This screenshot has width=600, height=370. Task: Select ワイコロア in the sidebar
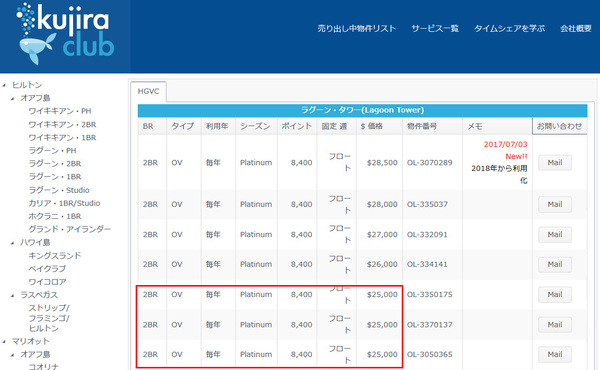click(x=47, y=282)
